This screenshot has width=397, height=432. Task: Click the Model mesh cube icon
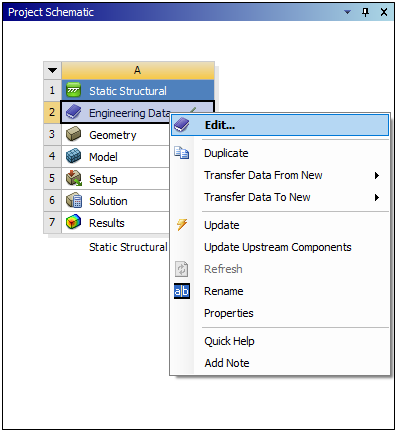coord(74,156)
